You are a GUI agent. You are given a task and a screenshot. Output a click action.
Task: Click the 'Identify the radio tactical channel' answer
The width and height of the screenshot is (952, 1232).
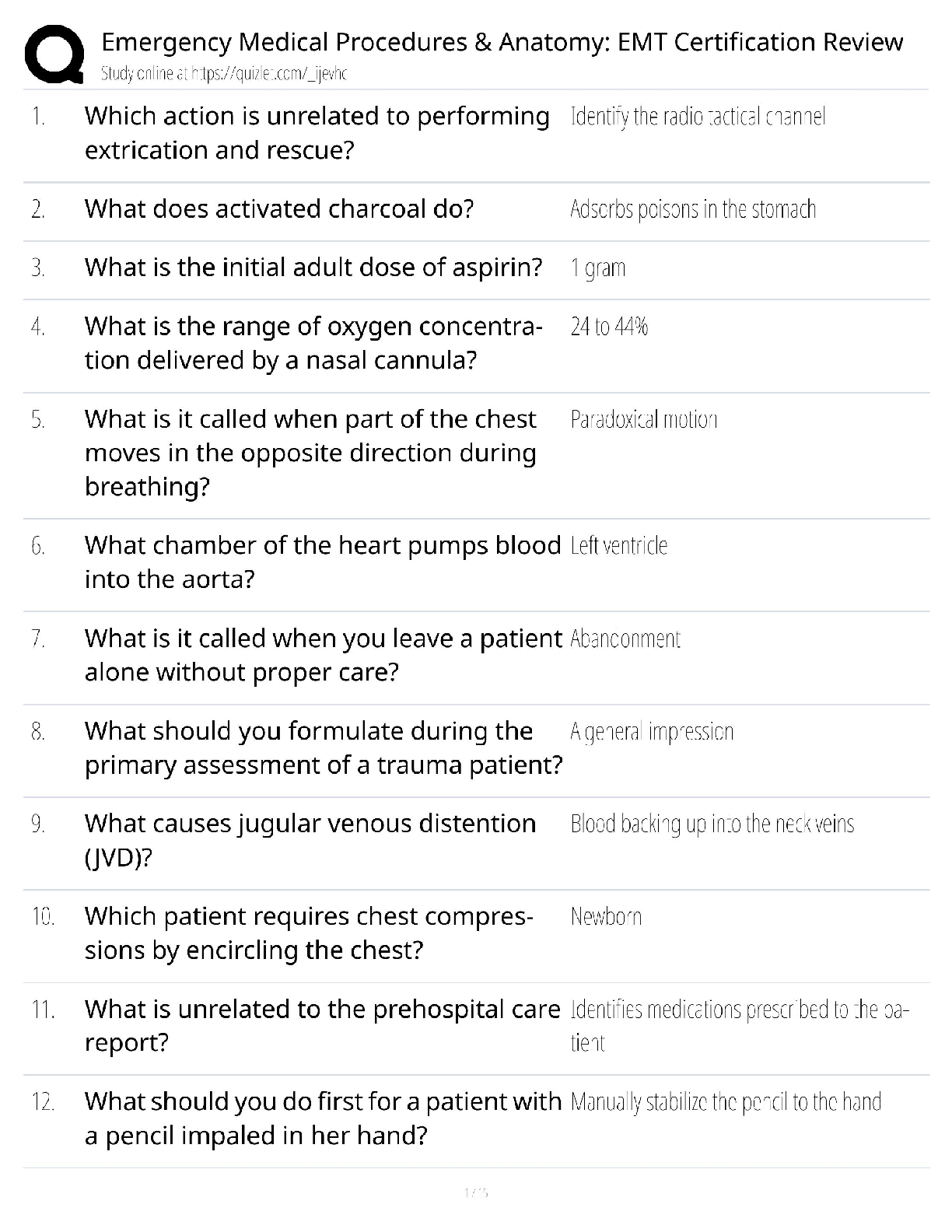(698, 117)
